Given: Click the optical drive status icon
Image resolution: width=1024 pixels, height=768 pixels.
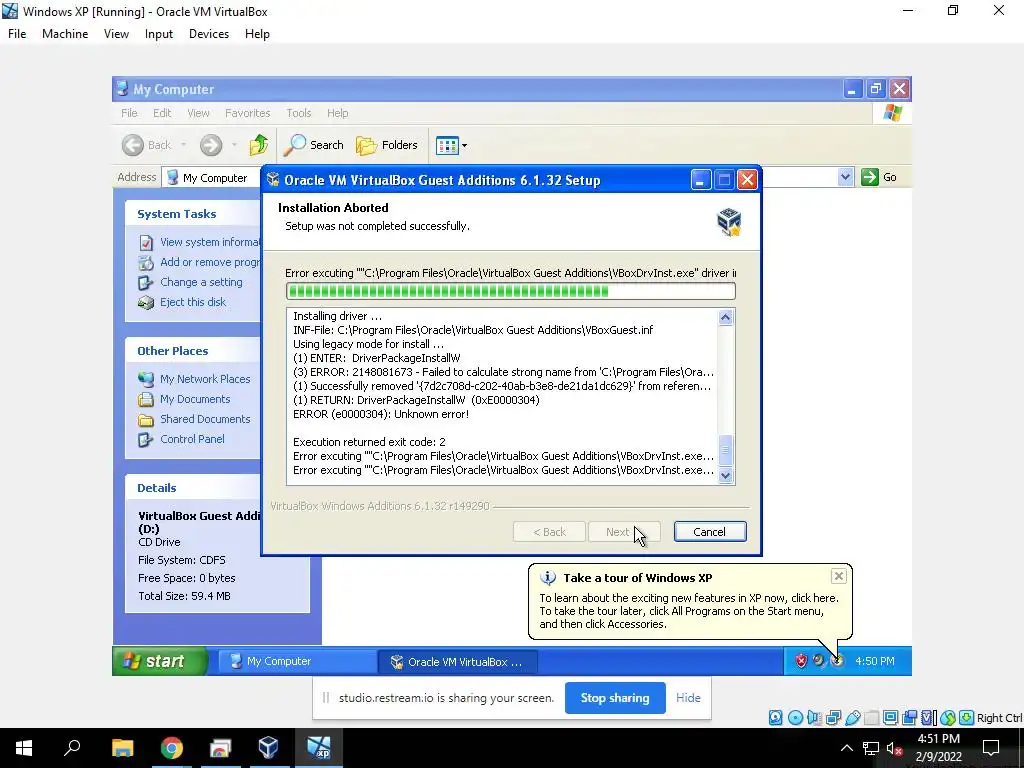Looking at the screenshot, I should click(x=795, y=718).
